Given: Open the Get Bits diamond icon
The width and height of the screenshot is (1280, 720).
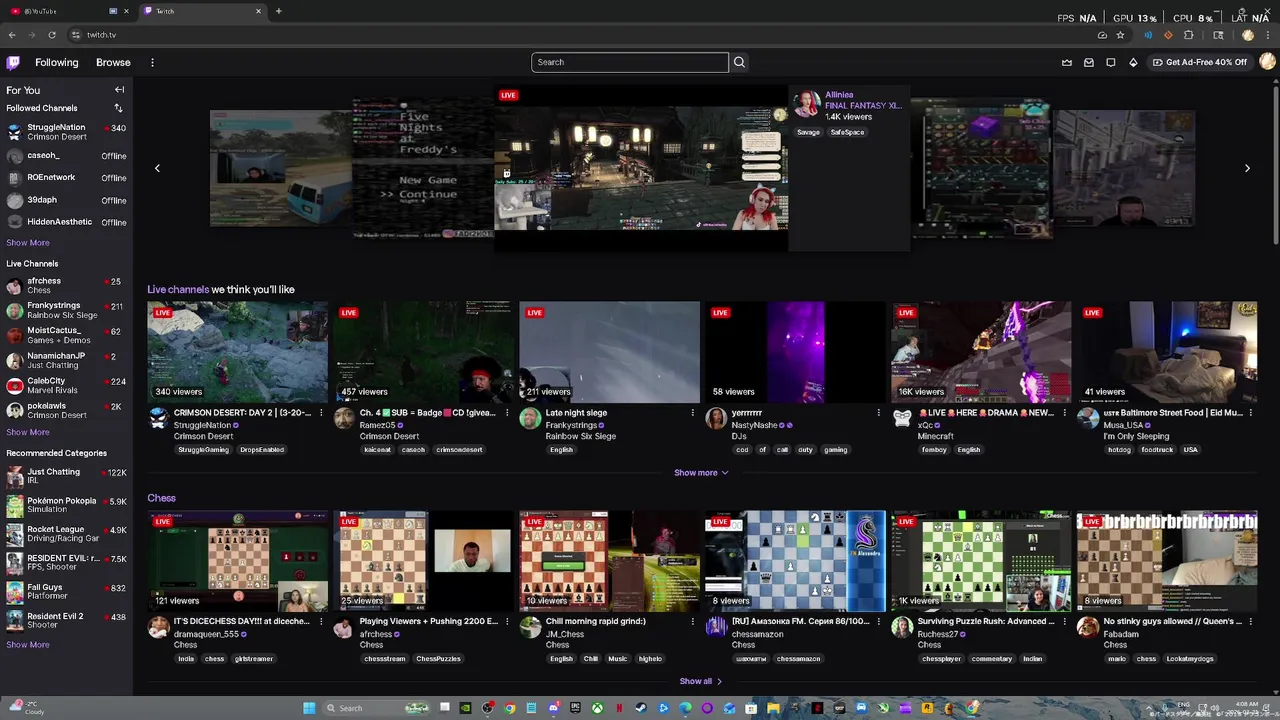Looking at the screenshot, I should coord(1133,62).
